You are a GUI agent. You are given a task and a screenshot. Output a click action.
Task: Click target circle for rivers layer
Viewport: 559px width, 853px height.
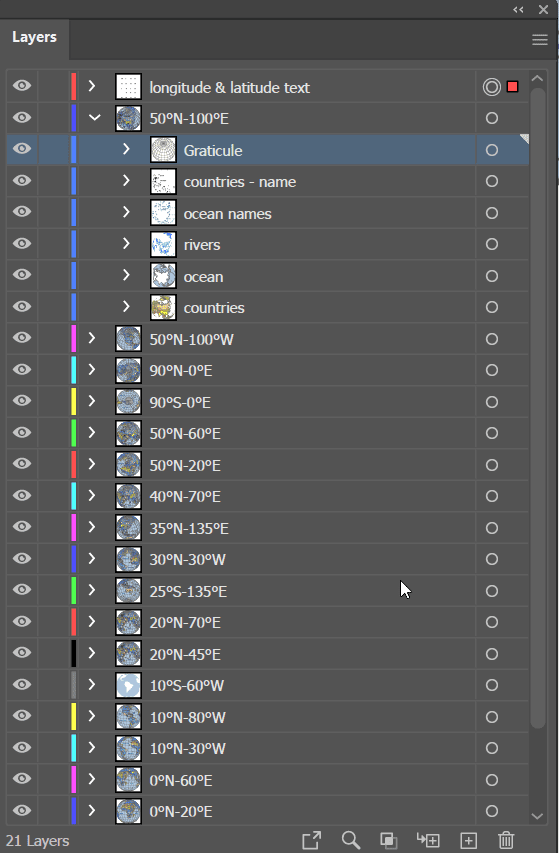coord(492,244)
